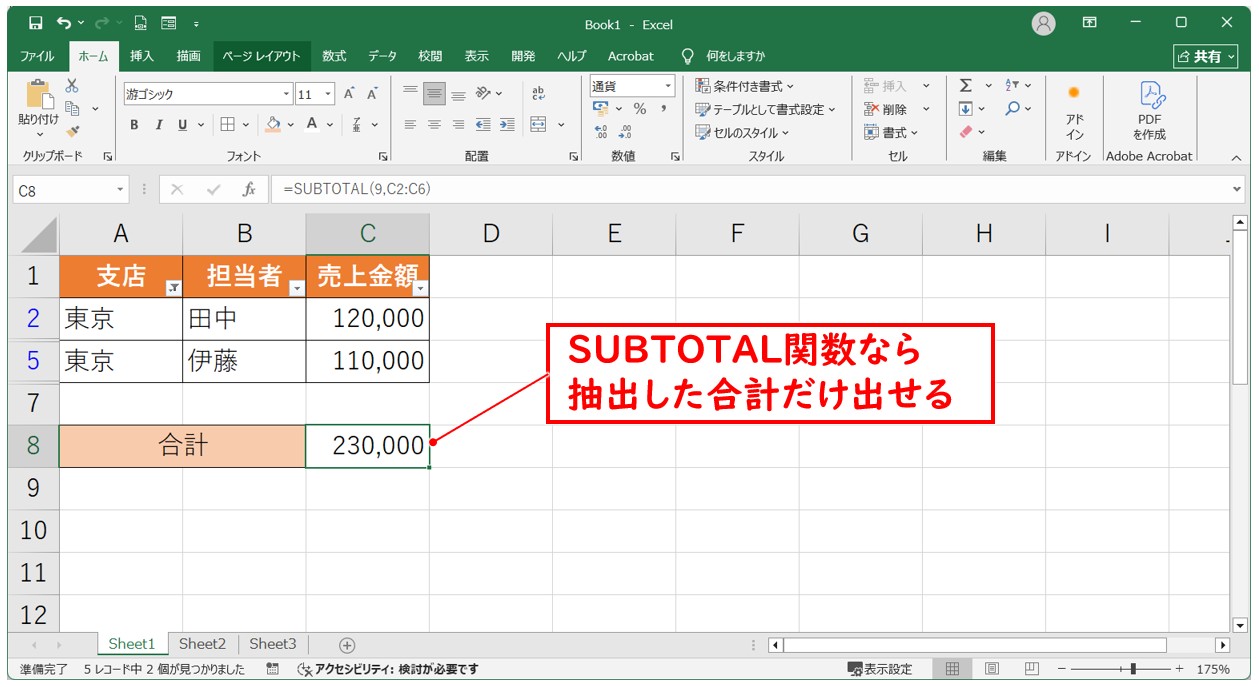Apply percent style with the % icon
The height and width of the screenshot is (687, 1259).
pos(639,109)
